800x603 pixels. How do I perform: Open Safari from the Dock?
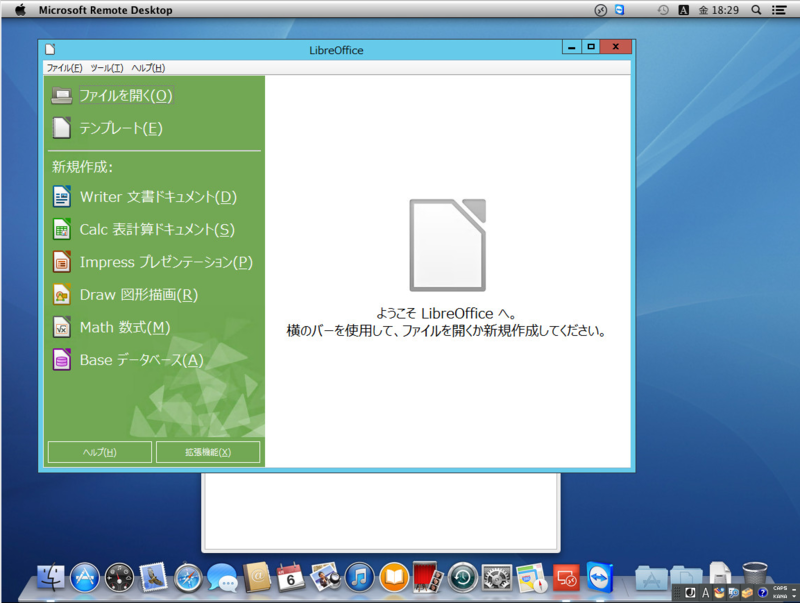[x=188, y=577]
